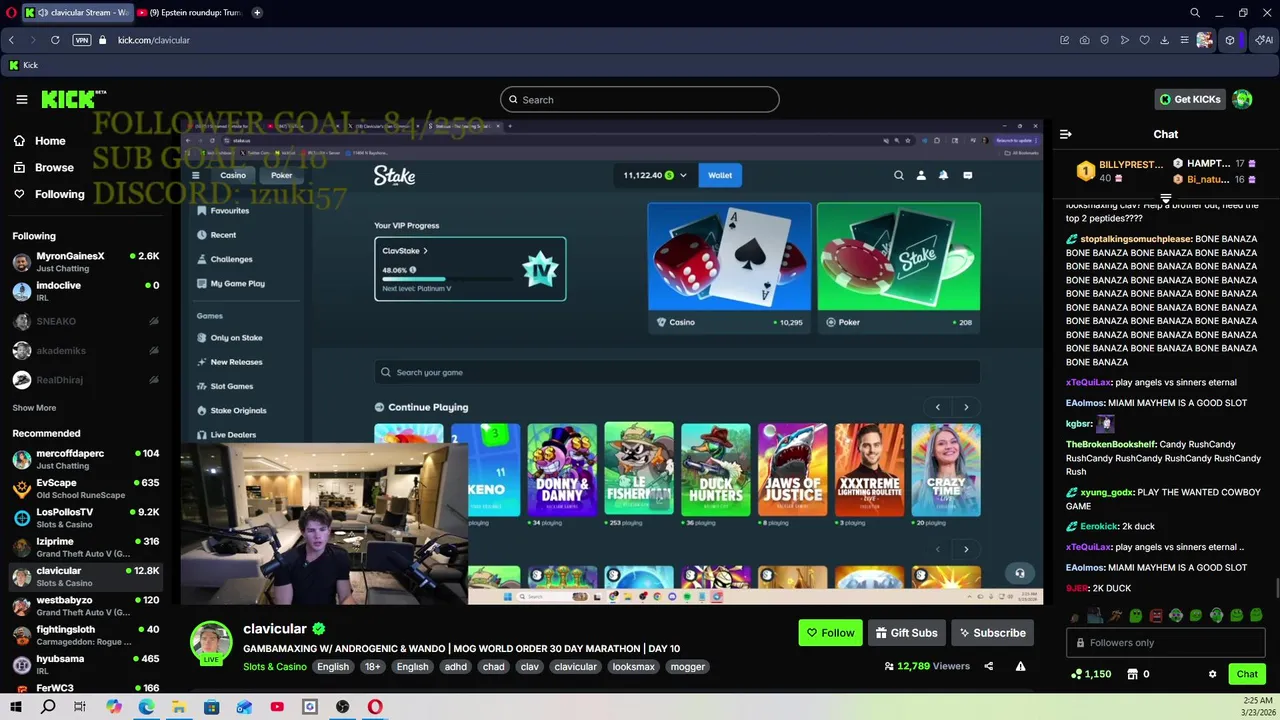Open Opera AI assistant button
Viewport: 1280px width, 720px height.
[x=1264, y=40]
